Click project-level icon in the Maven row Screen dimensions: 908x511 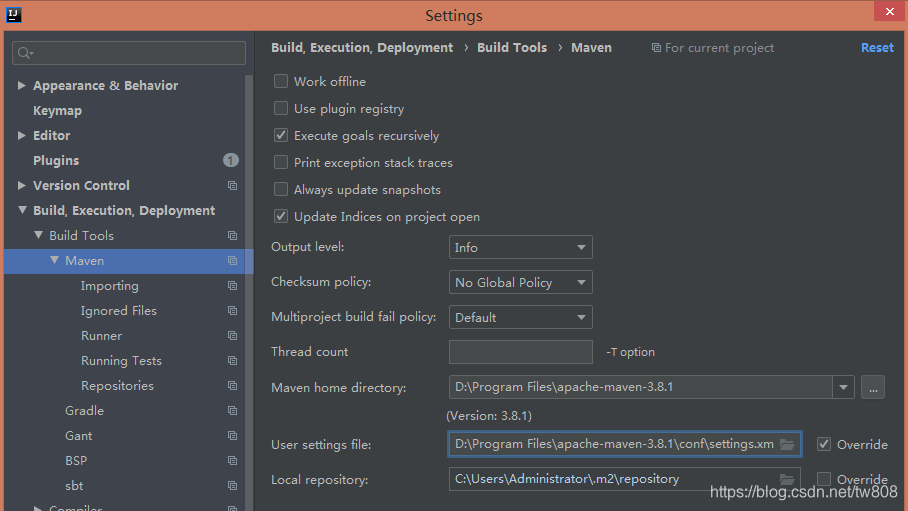pos(232,261)
